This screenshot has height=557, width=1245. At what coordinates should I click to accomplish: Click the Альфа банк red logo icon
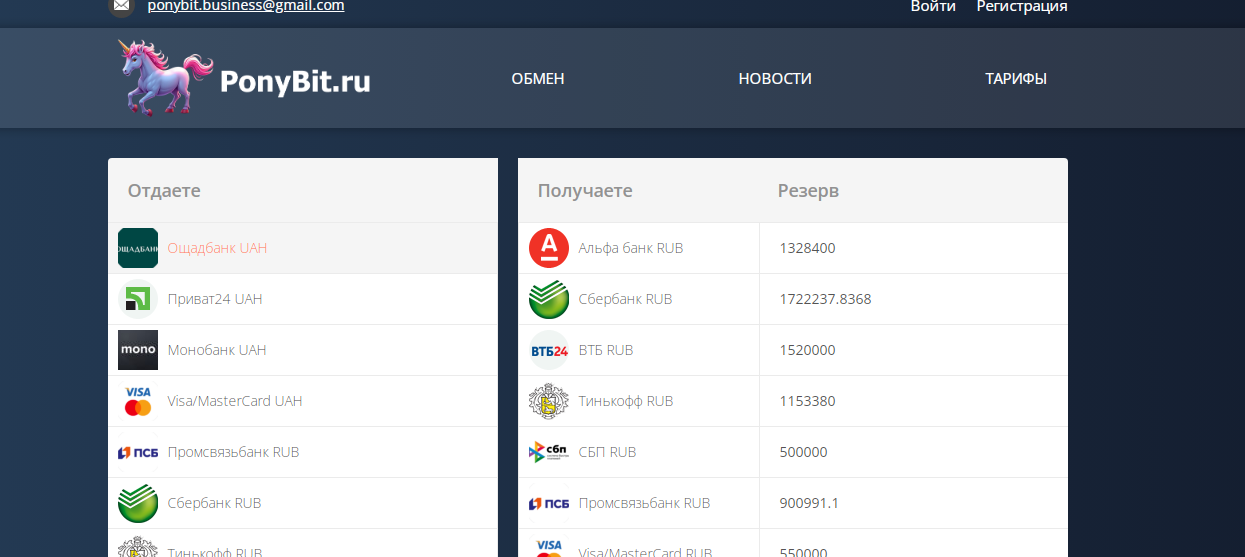pyautogui.click(x=549, y=248)
